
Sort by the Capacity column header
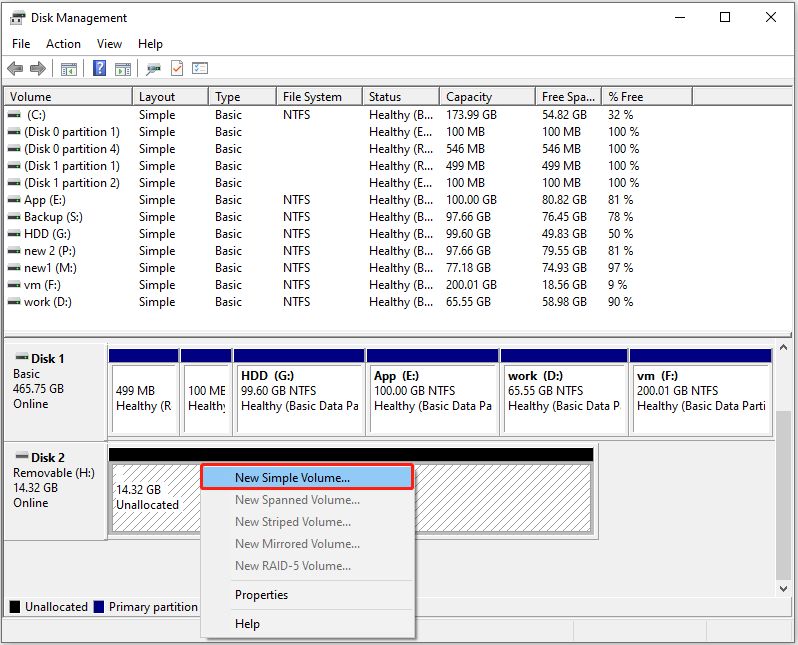point(488,97)
